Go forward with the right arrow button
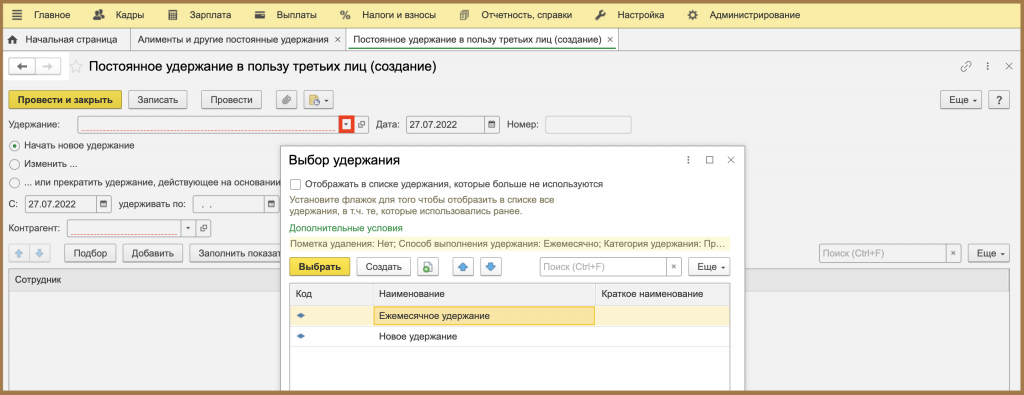 pyautogui.click(x=48, y=67)
